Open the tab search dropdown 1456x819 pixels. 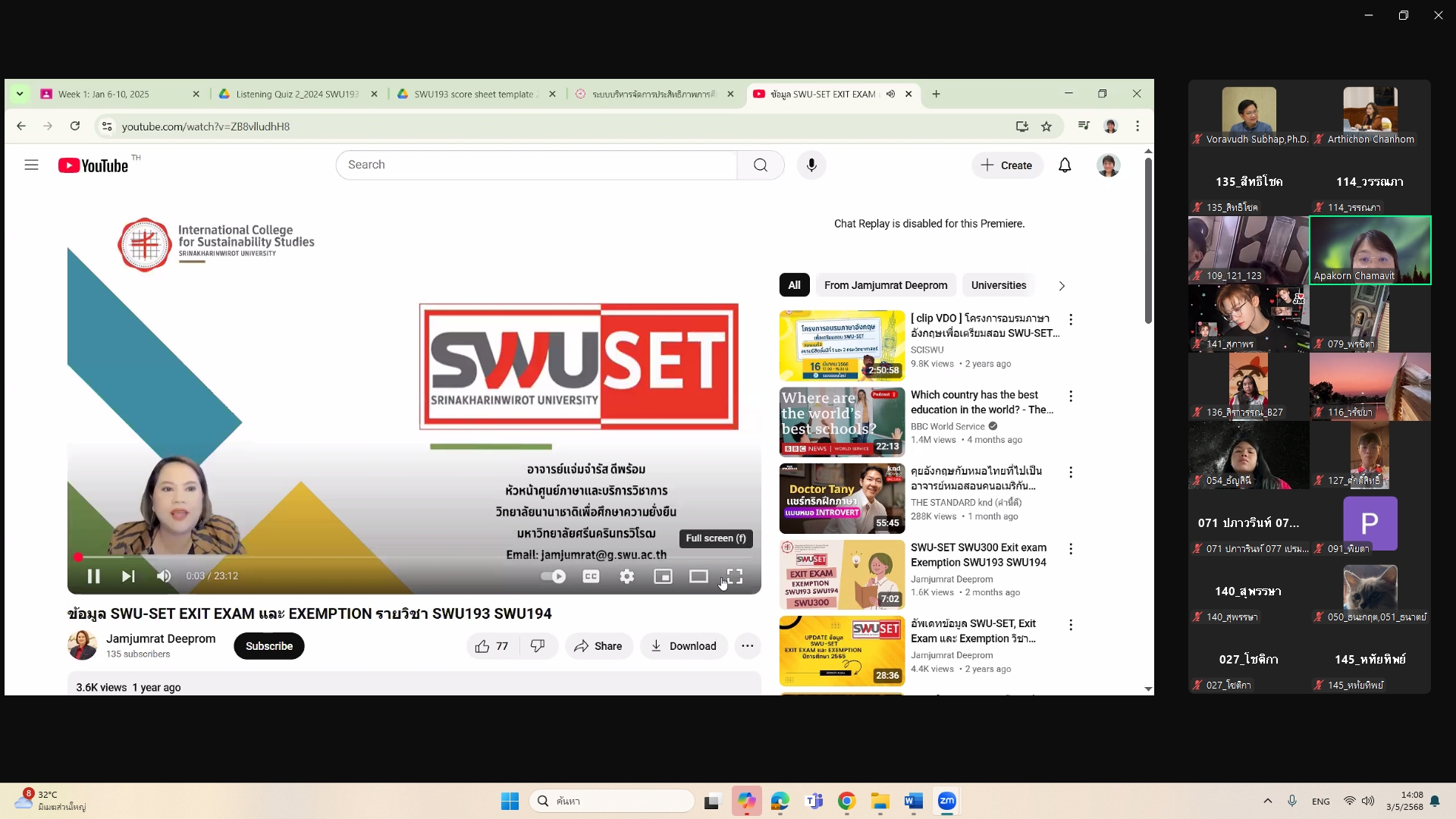[x=20, y=94]
